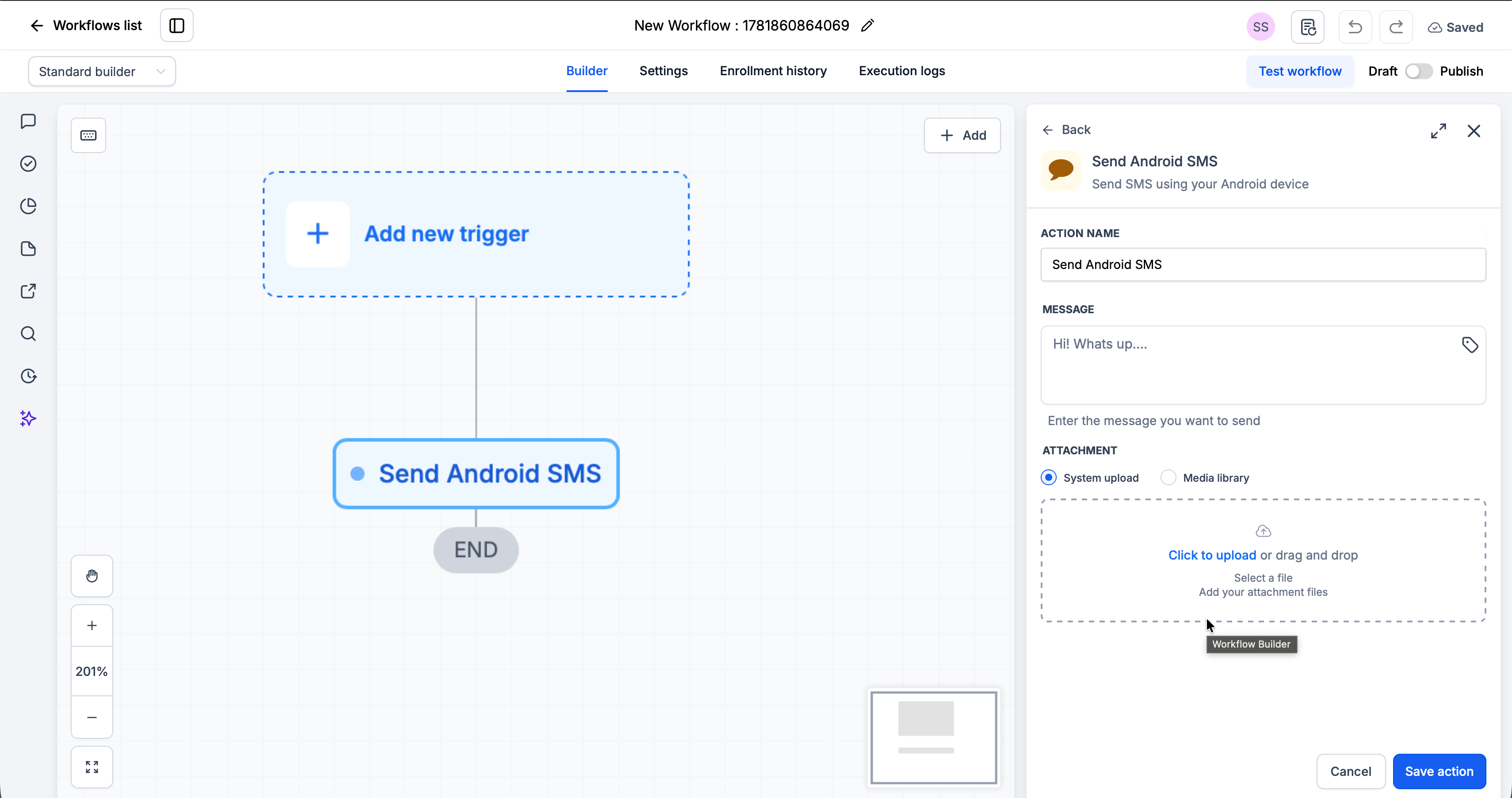The image size is (1512, 798).
Task: Check the Saved cloud status
Action: (1455, 27)
